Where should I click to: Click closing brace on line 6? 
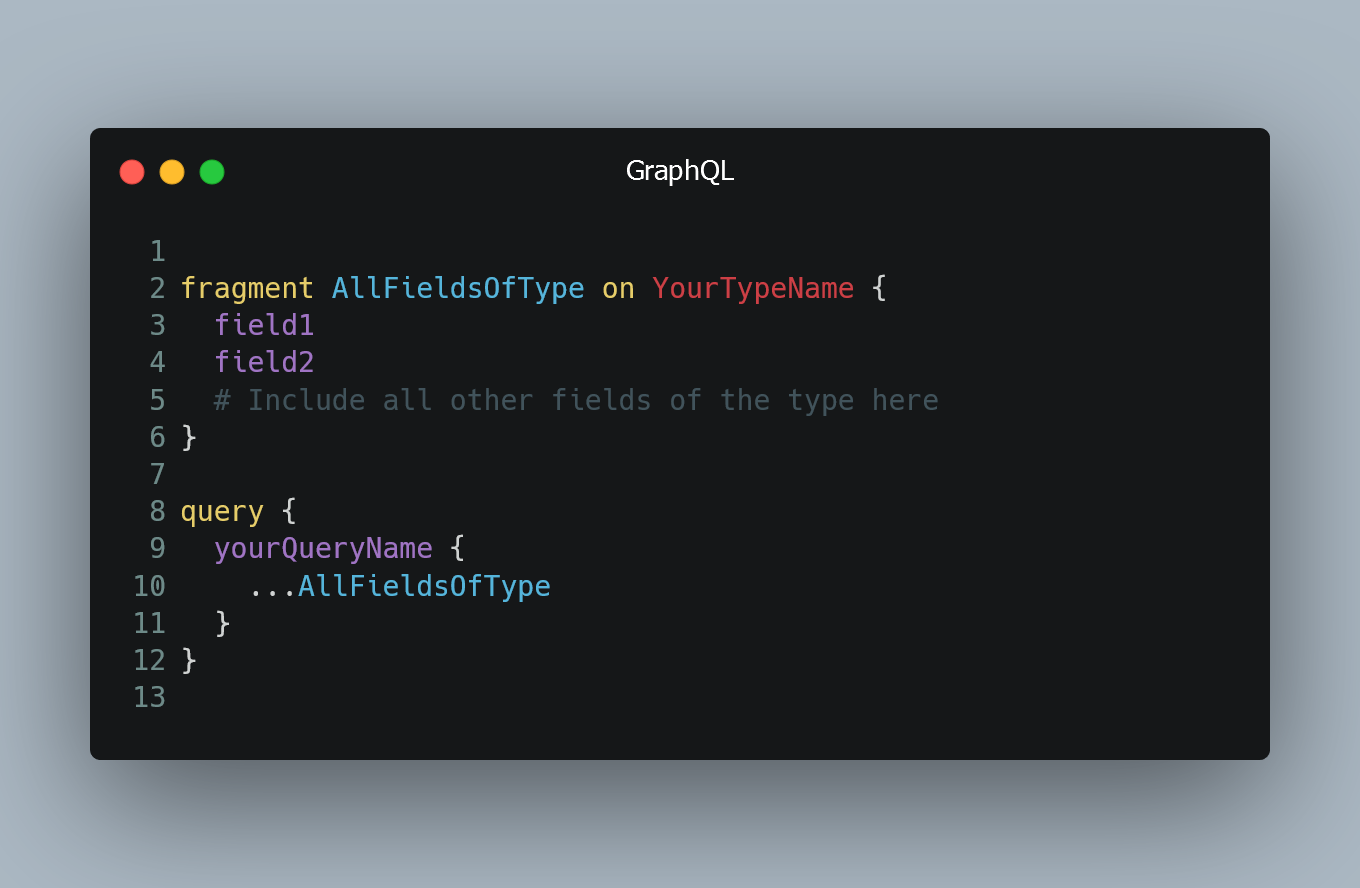(189, 437)
